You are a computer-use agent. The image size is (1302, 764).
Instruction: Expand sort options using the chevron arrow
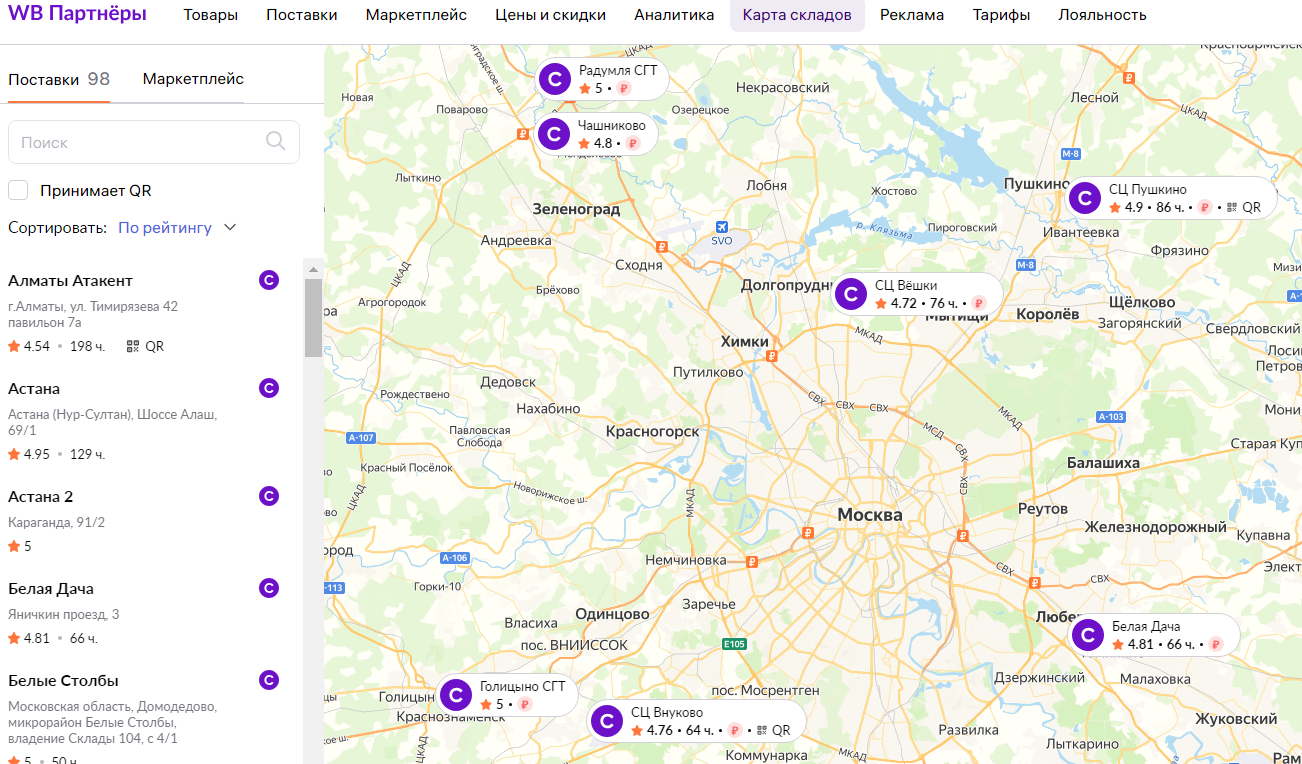coord(230,227)
